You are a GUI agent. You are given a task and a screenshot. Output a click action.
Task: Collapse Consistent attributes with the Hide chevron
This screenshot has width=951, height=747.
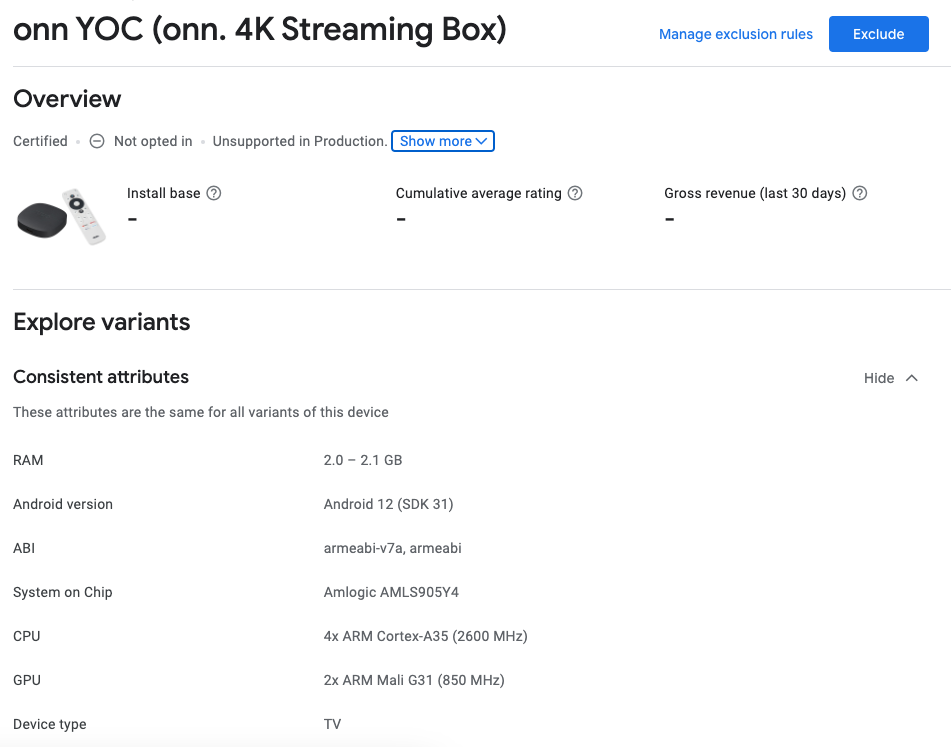pyautogui.click(x=912, y=378)
